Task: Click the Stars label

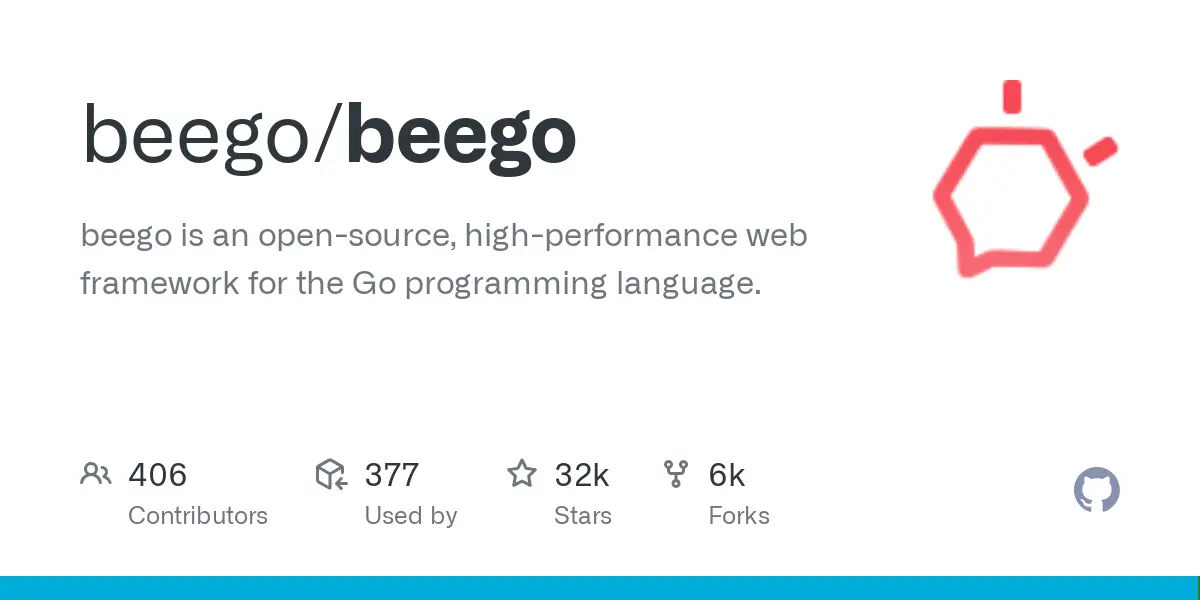Action: (x=583, y=516)
